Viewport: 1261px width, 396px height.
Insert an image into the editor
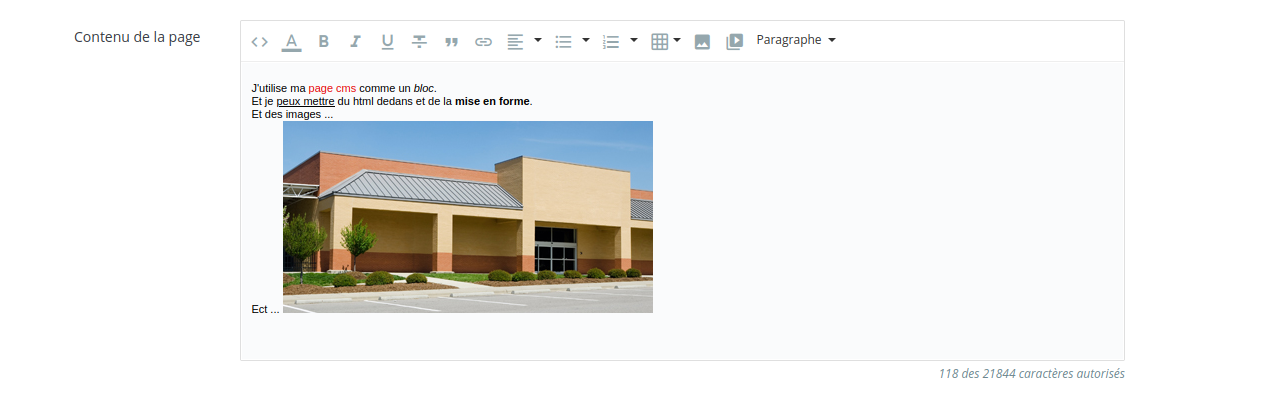[x=702, y=41]
